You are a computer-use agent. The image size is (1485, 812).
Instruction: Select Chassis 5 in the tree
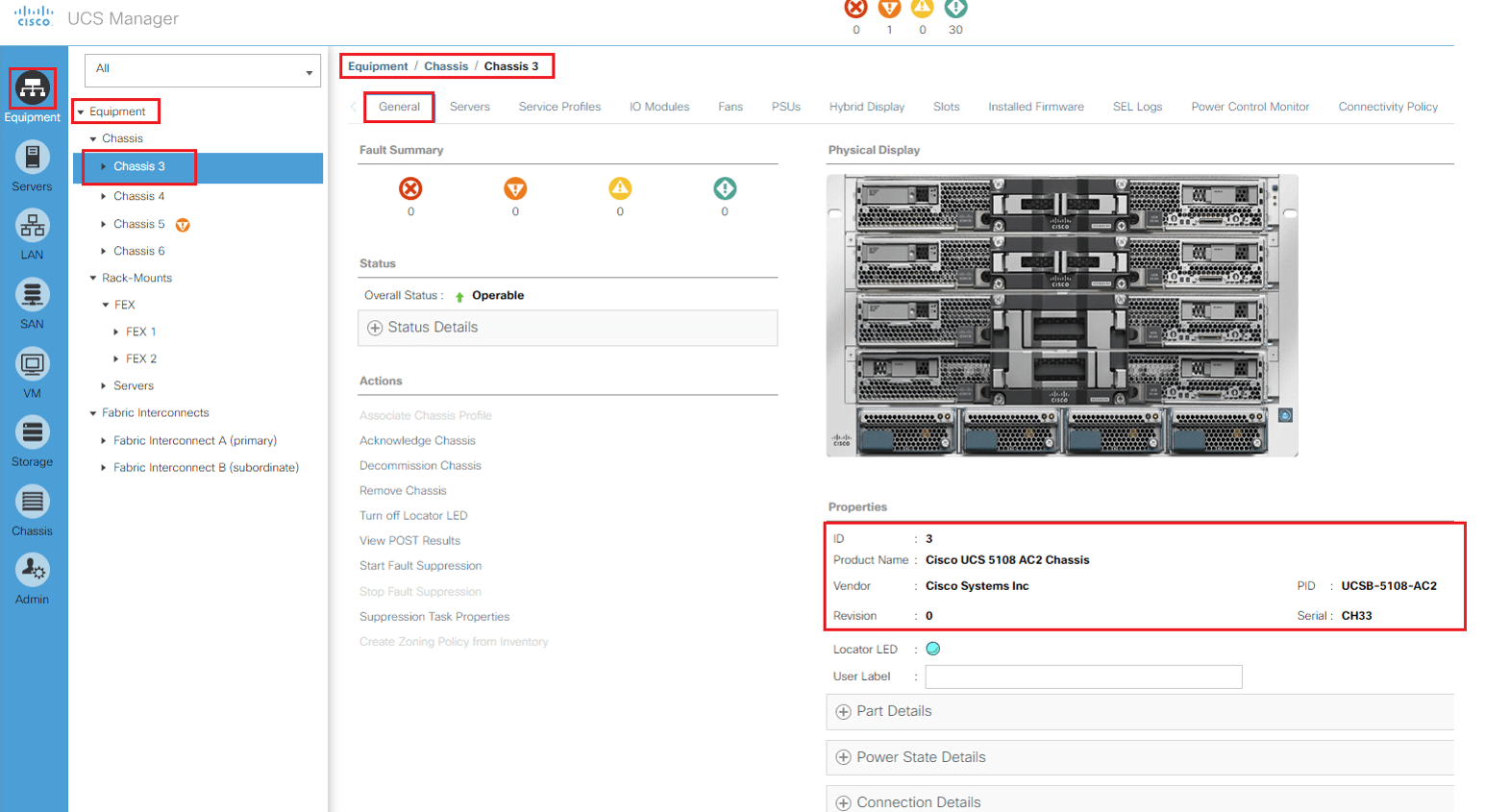pos(138,224)
